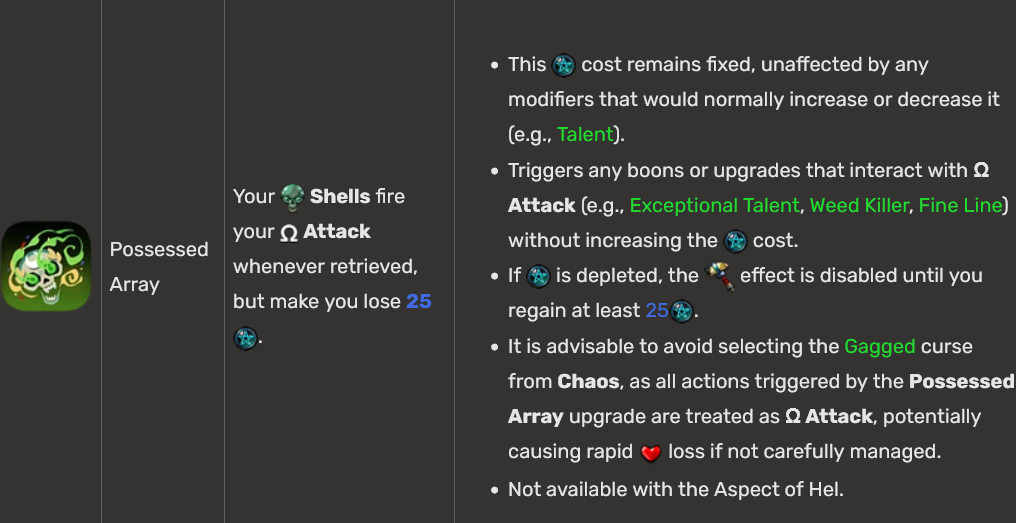Click the bold "Chaos" text
Image resolution: width=1016 pixels, height=523 pixels.
click(x=588, y=382)
